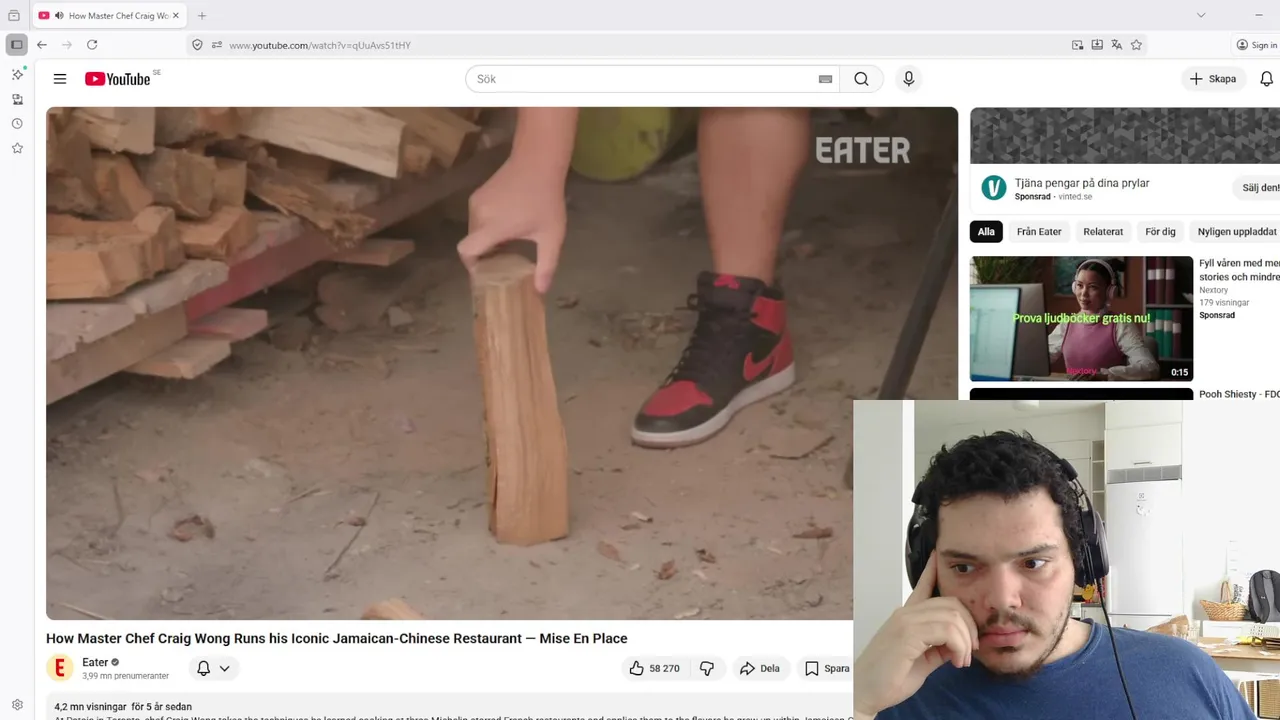The height and width of the screenshot is (720, 1280).
Task: Go forward with the browser forward arrow
Action: pos(67,45)
